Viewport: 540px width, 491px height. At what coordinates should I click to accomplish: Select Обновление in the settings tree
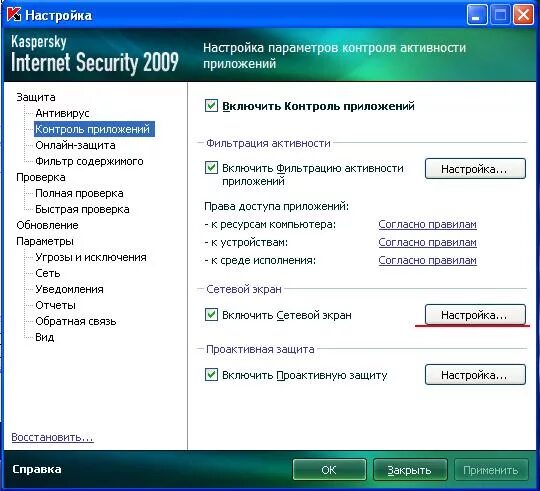tap(48, 225)
